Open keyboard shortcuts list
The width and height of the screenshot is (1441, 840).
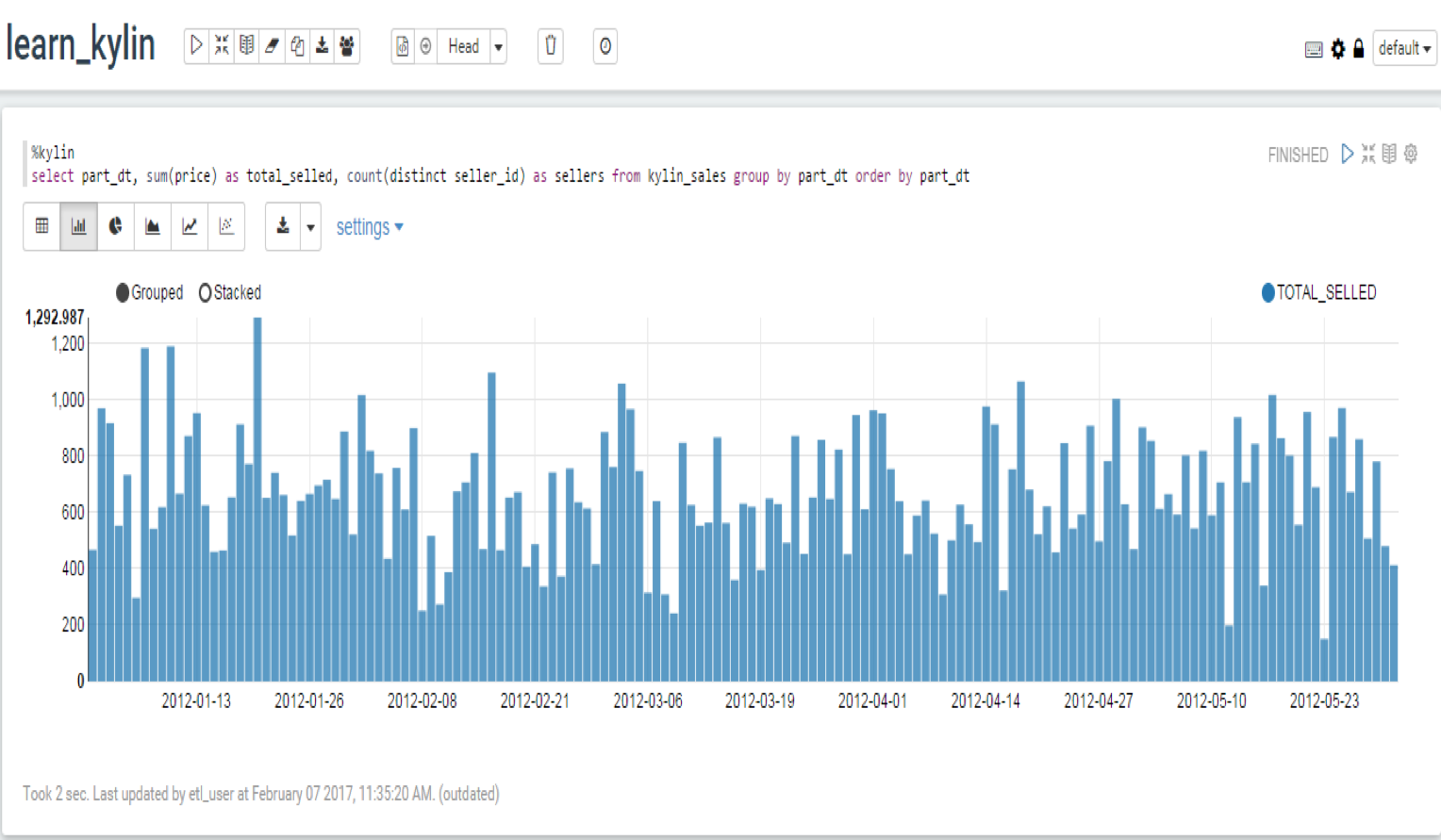pos(1313,49)
